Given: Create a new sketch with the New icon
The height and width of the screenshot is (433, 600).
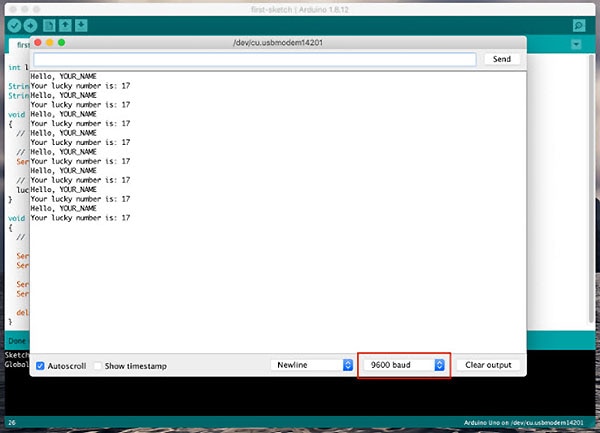Looking at the screenshot, I should coord(49,24).
